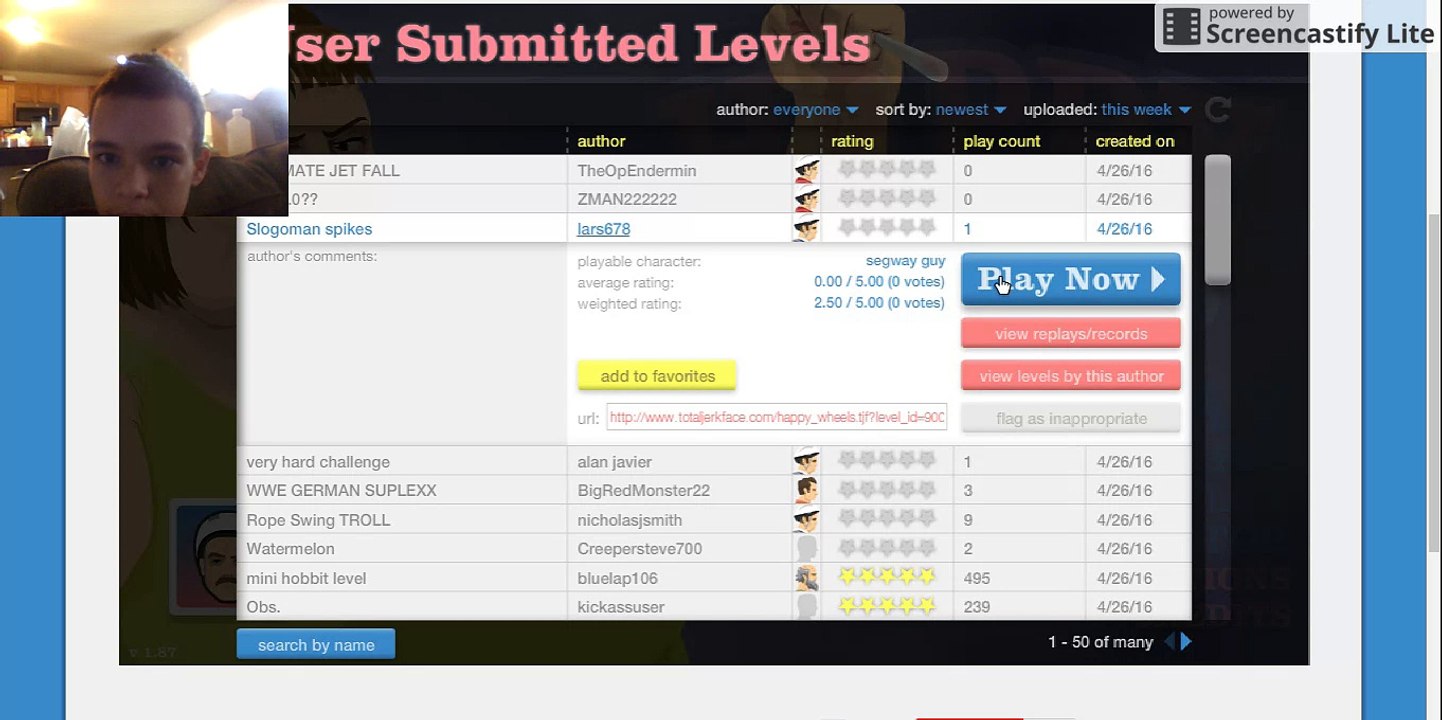Click the level list scrollbar handle
1442x720 pixels.
pos(1217,220)
